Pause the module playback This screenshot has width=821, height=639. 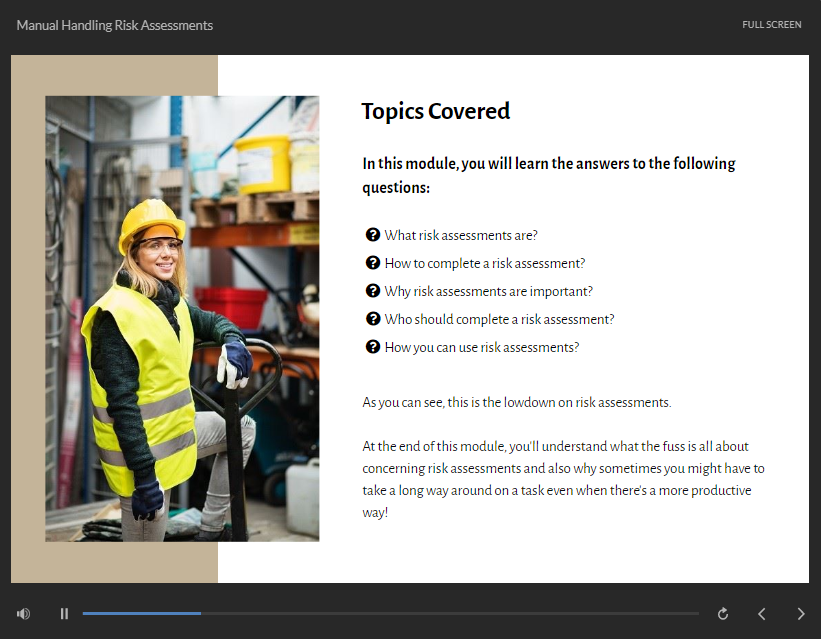tap(64, 614)
